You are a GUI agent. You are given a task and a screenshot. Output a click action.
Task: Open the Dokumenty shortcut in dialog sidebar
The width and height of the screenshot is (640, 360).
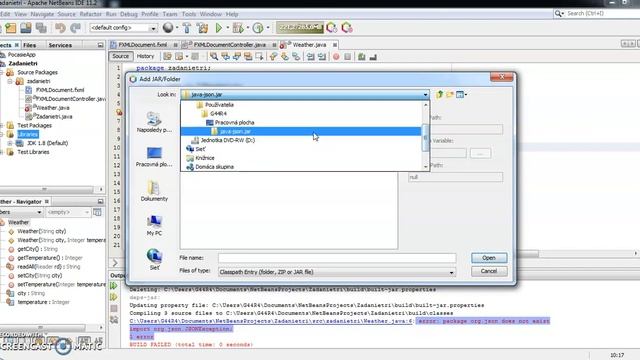[154, 191]
